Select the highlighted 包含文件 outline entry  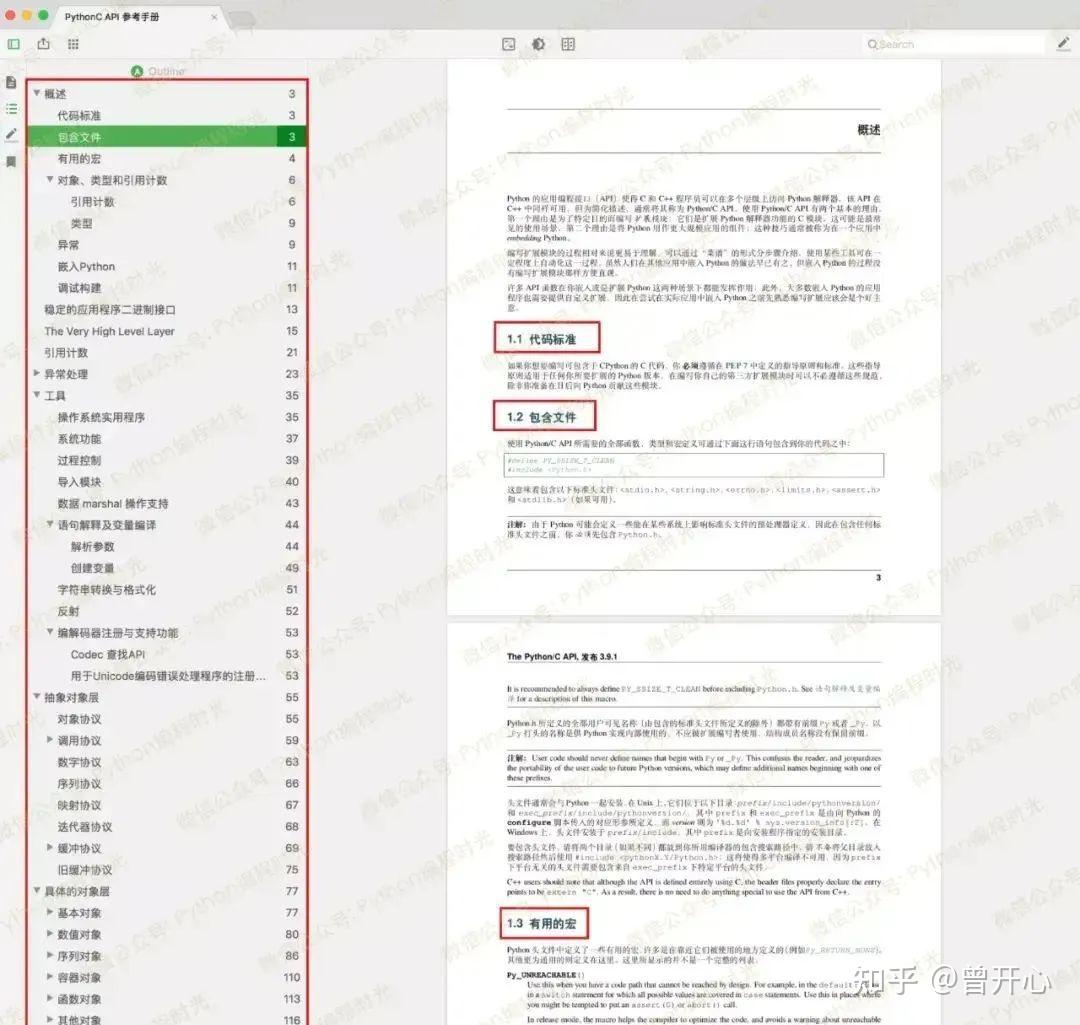[x=167, y=137]
